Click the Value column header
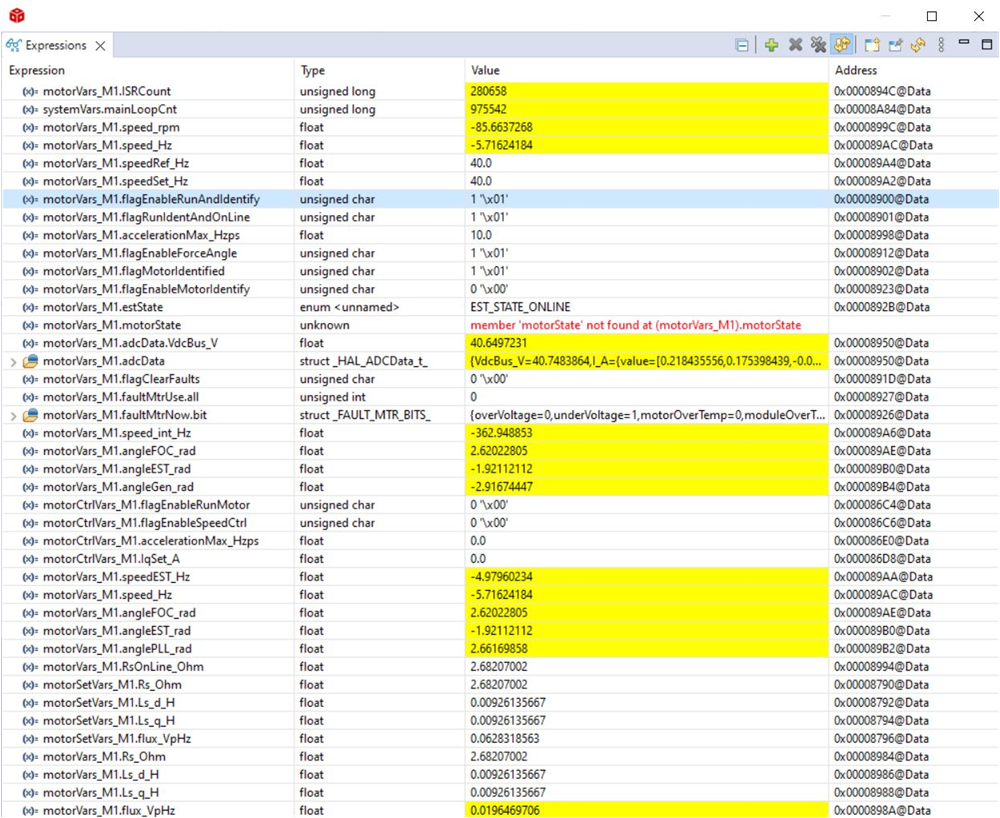1000x818 pixels. tap(485, 71)
